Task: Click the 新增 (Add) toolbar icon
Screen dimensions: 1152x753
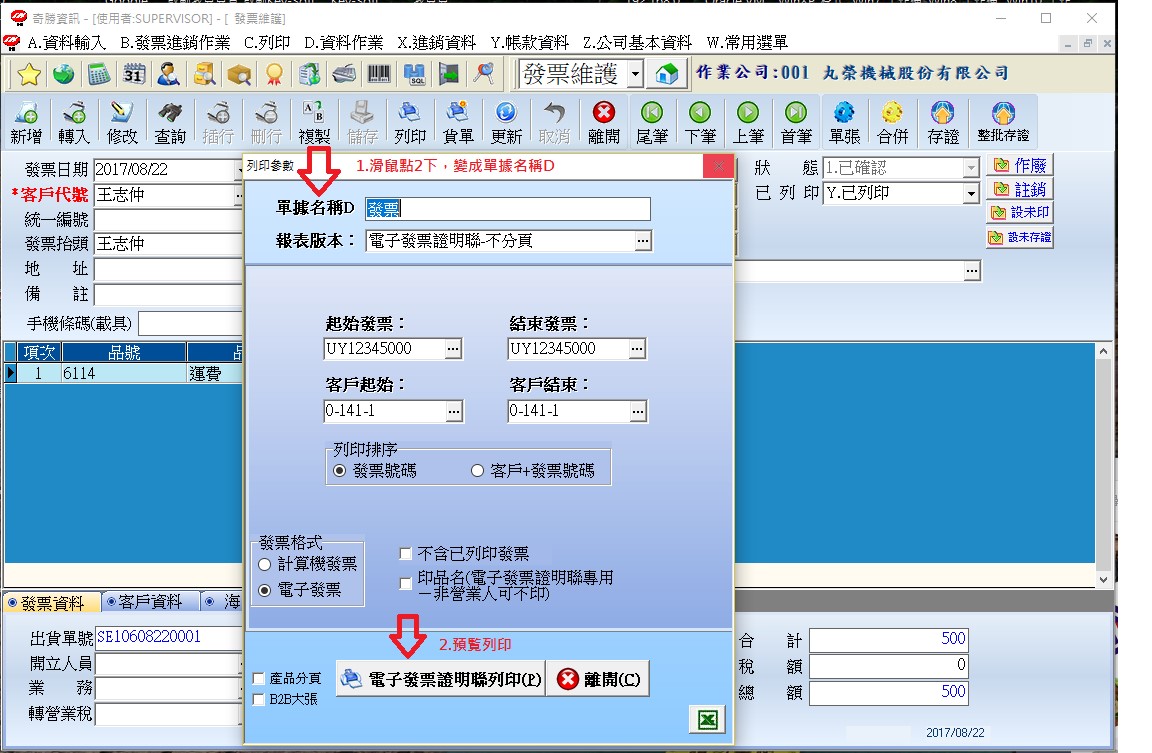Action: point(26,120)
